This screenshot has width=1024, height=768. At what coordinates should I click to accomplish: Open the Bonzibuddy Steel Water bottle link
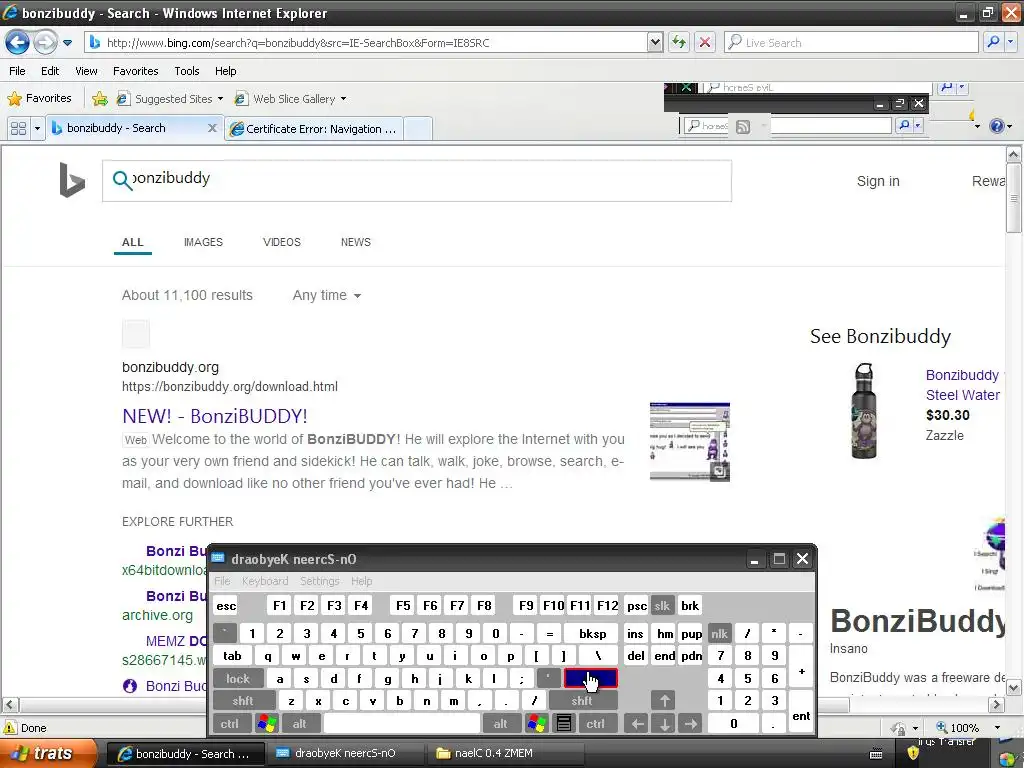pyautogui.click(x=963, y=385)
